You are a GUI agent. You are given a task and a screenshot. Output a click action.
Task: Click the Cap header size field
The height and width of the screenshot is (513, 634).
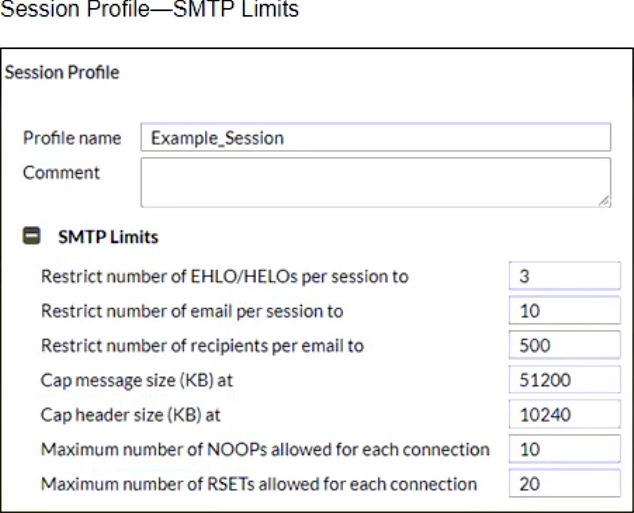click(564, 414)
